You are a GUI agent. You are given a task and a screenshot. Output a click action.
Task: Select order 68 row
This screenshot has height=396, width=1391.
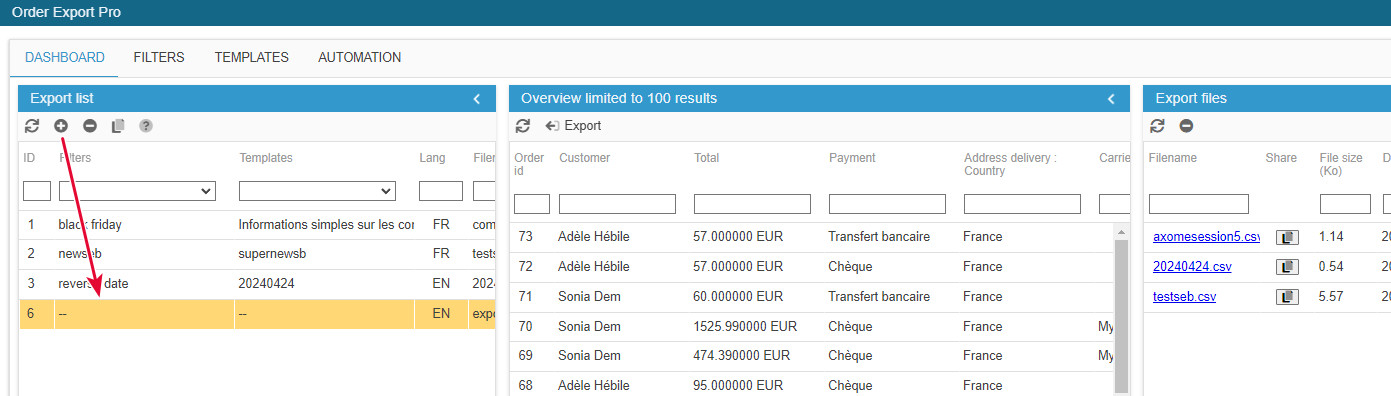coord(812,385)
